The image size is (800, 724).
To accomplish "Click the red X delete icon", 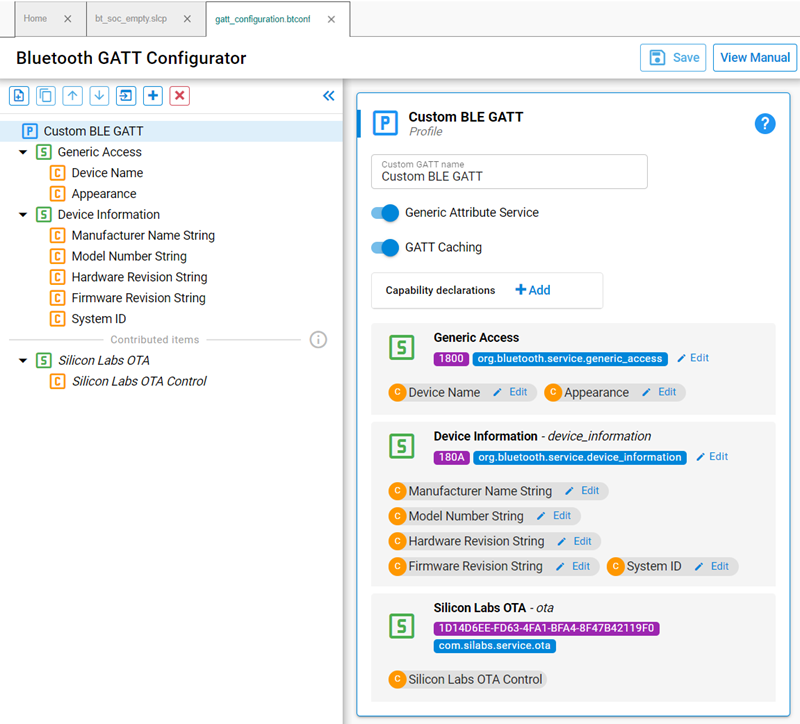I will [180, 96].
